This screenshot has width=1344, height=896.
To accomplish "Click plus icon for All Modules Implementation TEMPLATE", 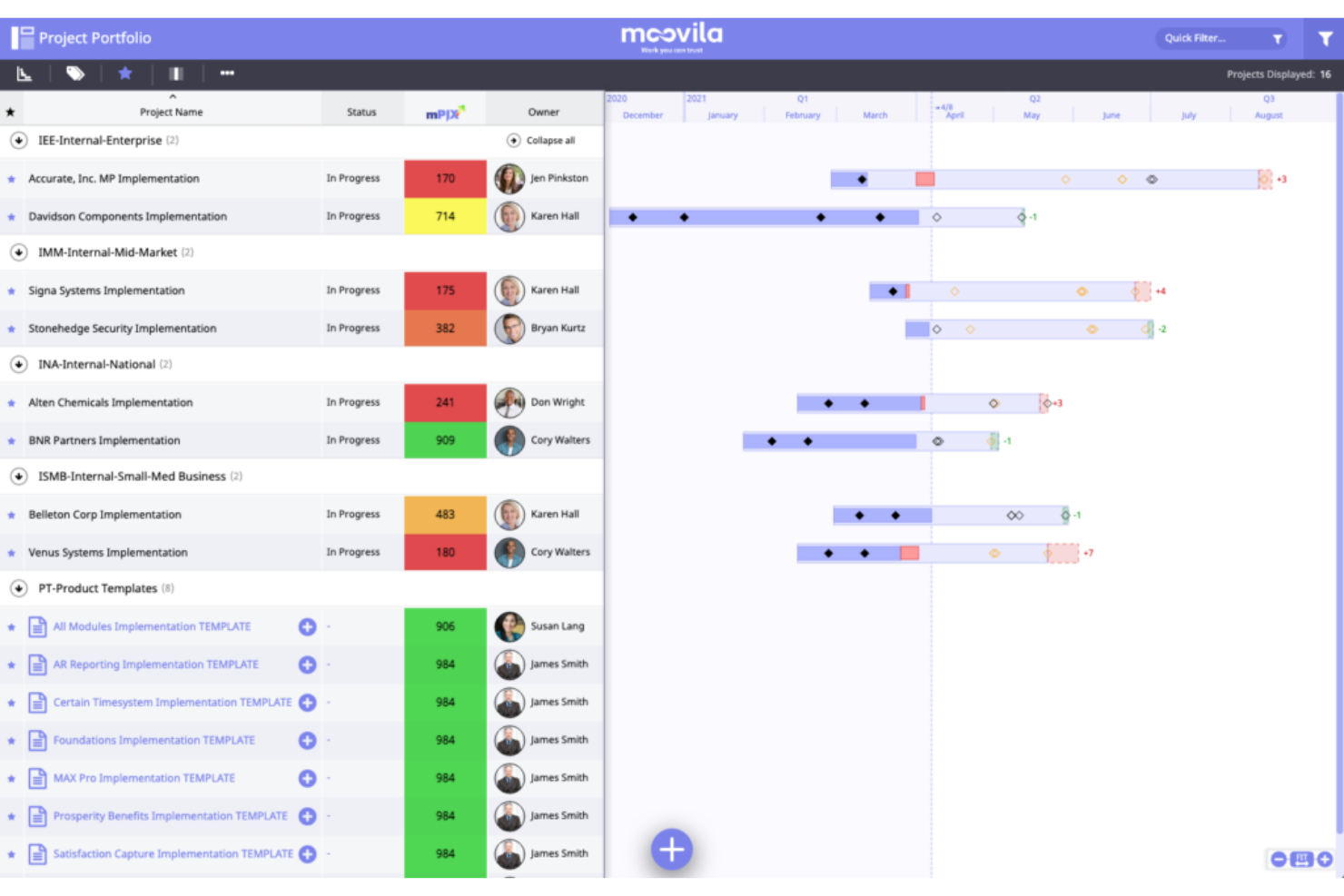I will (x=307, y=626).
